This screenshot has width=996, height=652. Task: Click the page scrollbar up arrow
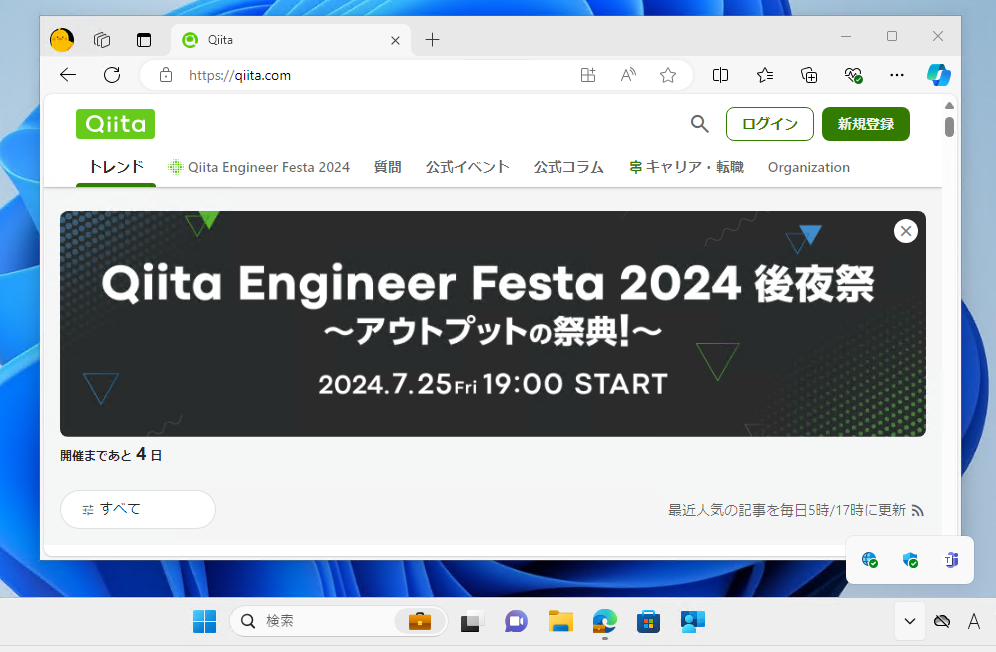949,105
